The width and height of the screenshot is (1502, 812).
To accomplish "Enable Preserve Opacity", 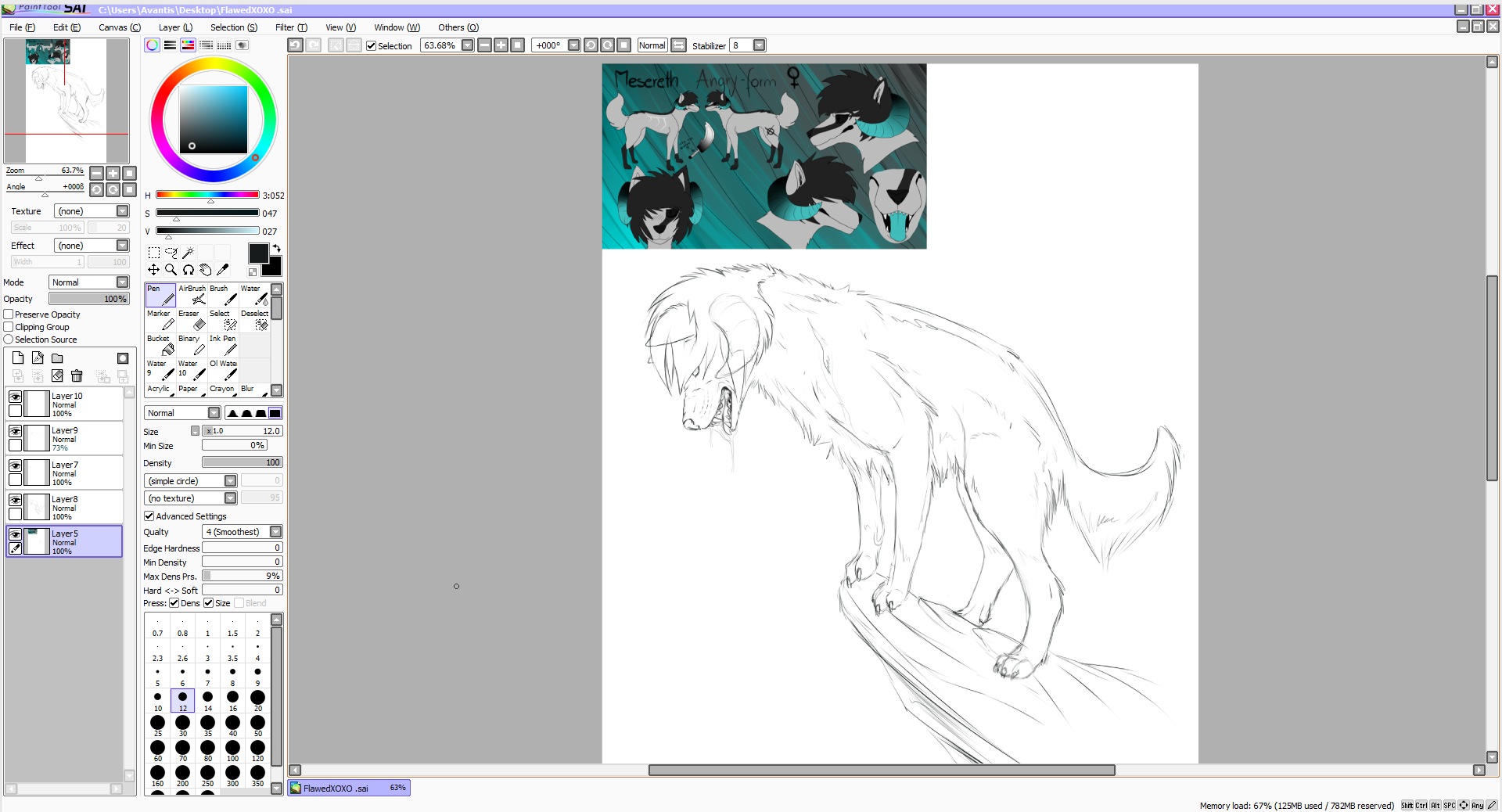I will [x=9, y=314].
